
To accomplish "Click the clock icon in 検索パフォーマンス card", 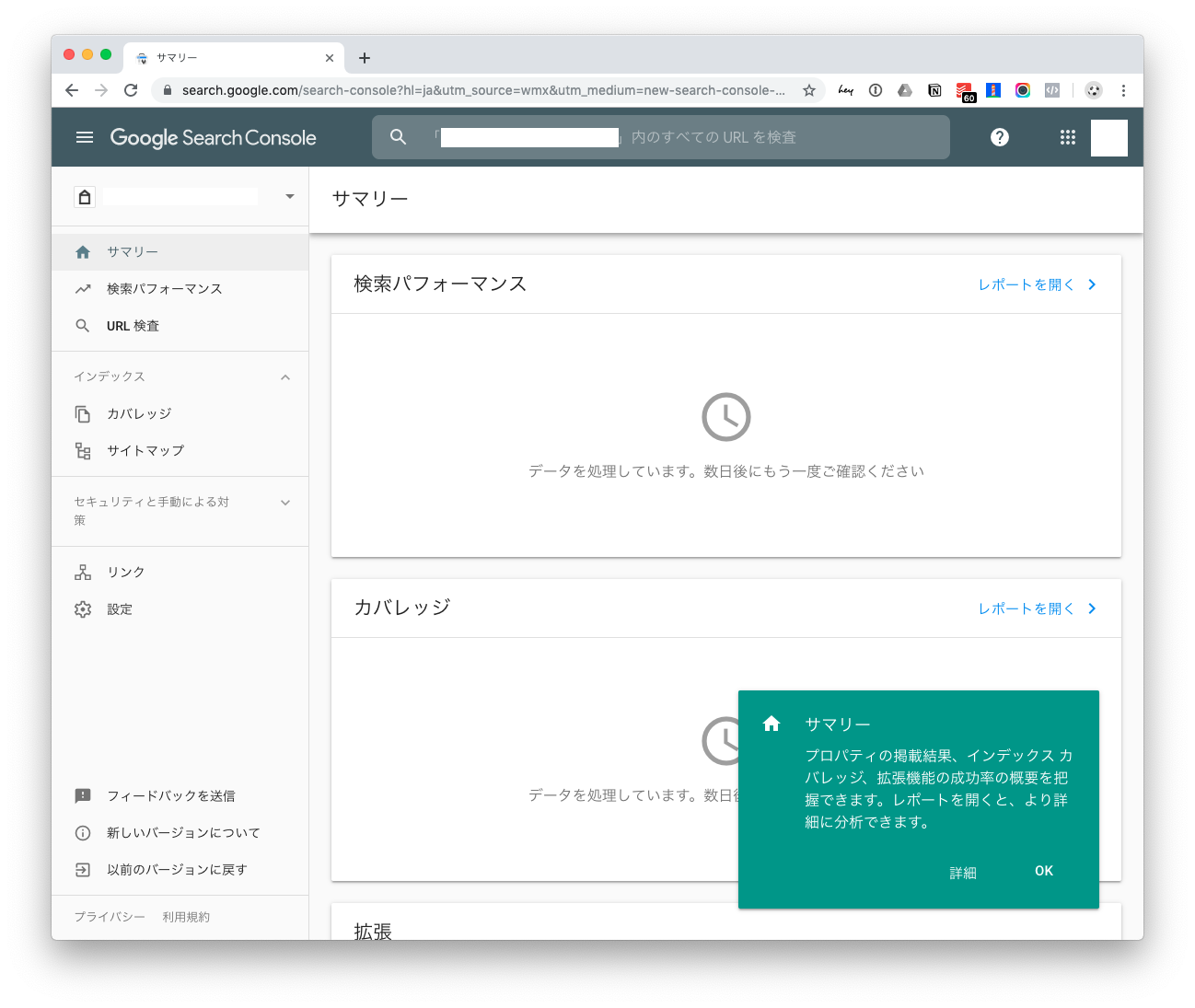I will (726, 417).
